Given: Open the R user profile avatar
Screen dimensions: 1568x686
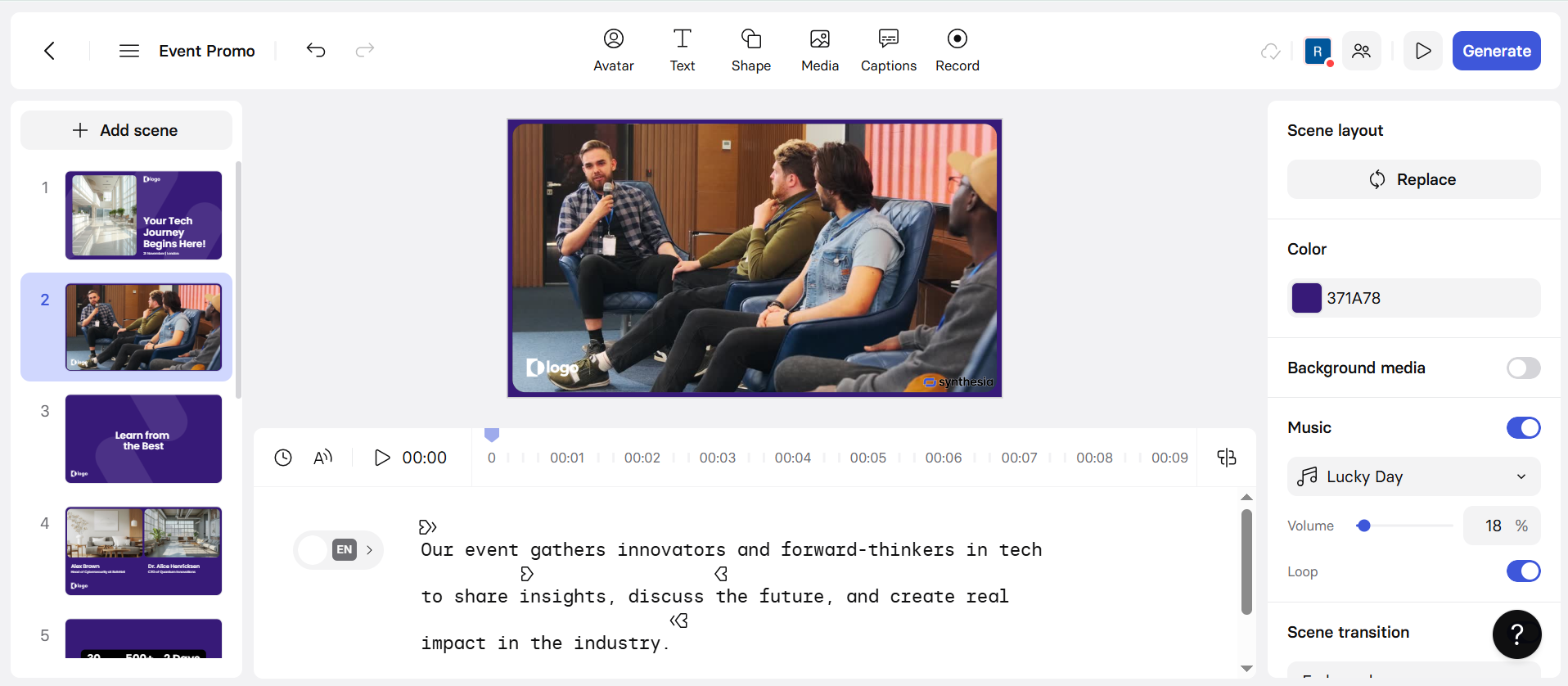Looking at the screenshot, I should pos(1318,51).
